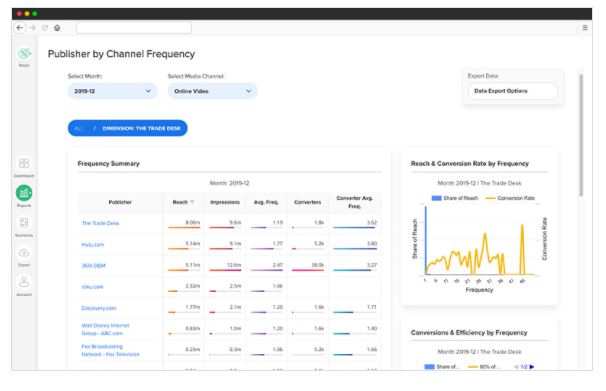Screen dimensions: 606x391
Task: Sort by the Impressions column header
Action: 225,202
